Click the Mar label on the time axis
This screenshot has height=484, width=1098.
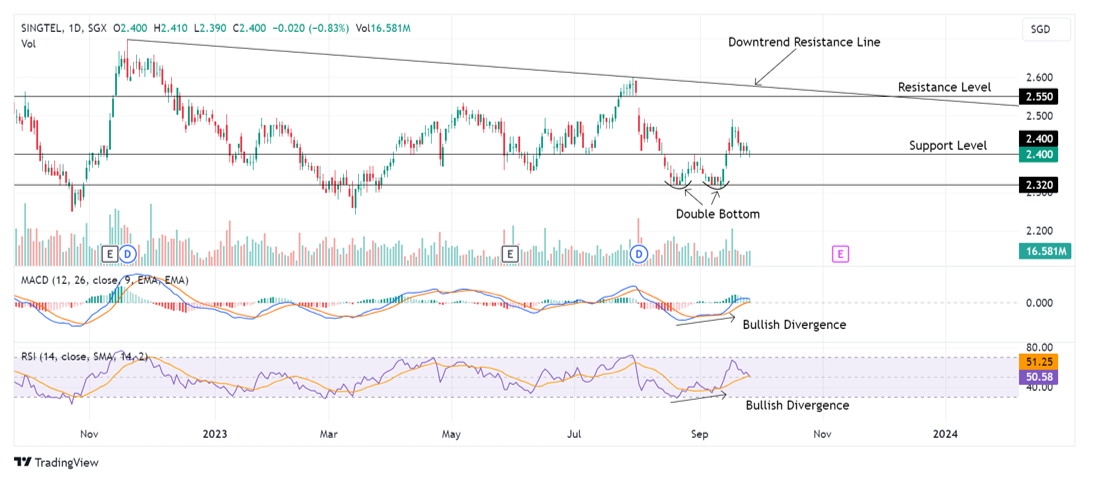pos(328,434)
